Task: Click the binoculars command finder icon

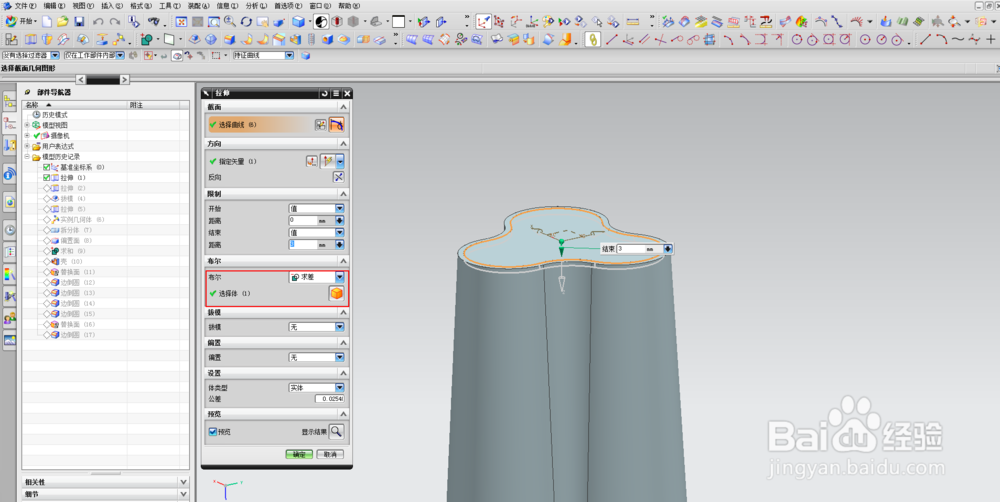Action: (153, 22)
